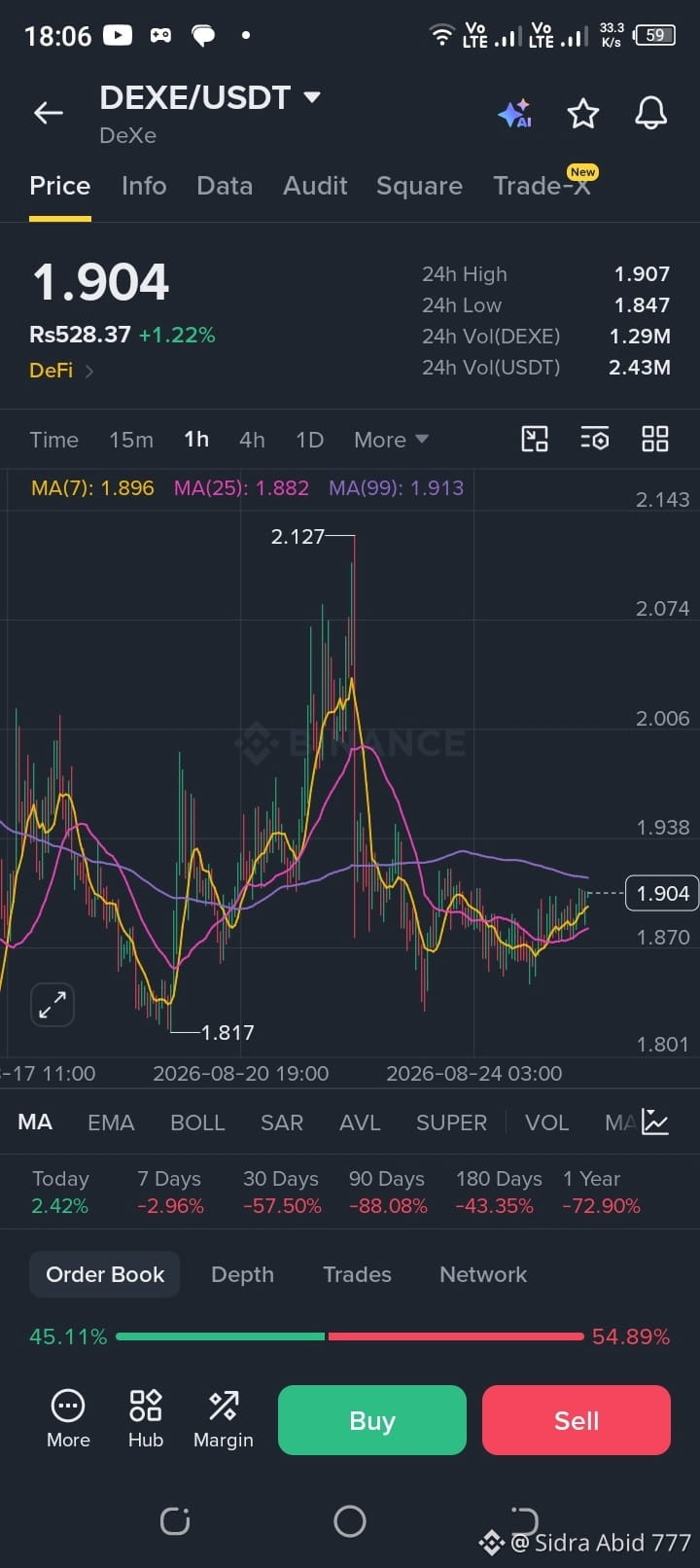Select the 1D timeframe
This screenshot has height=1568, width=700.
pos(309,440)
